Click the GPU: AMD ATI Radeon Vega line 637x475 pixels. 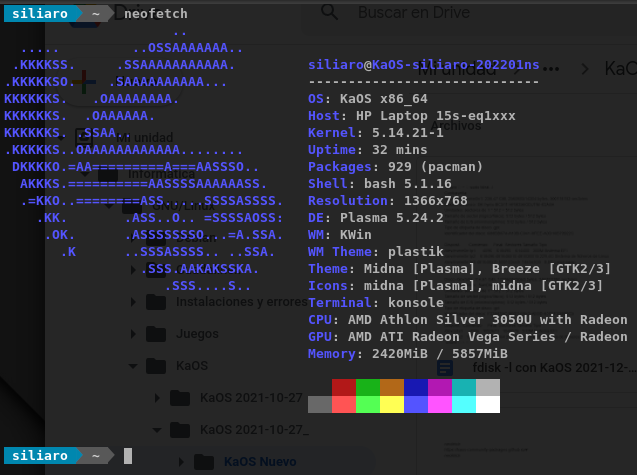(468, 337)
